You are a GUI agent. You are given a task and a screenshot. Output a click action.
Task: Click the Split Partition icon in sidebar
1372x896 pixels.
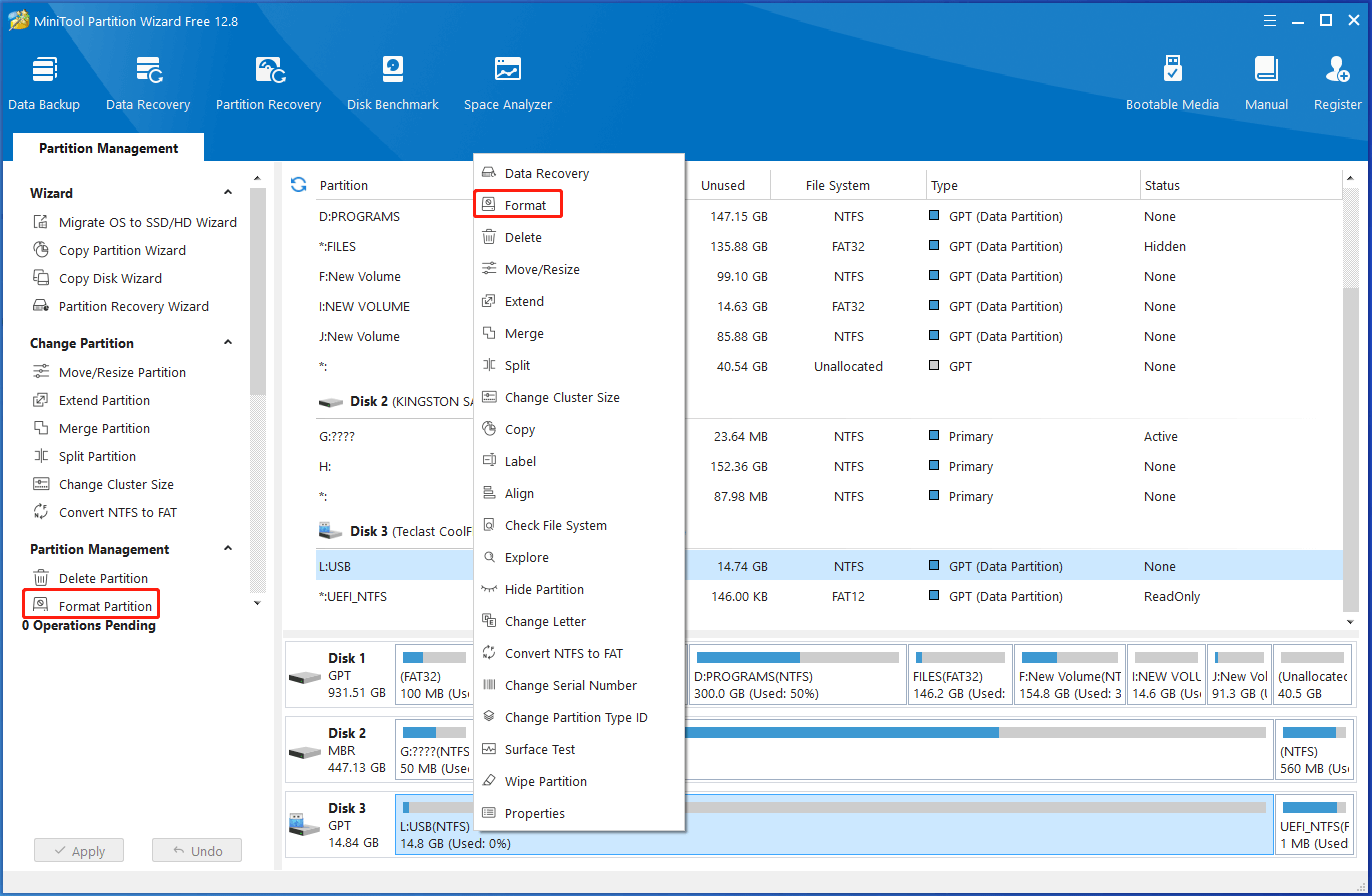41,456
